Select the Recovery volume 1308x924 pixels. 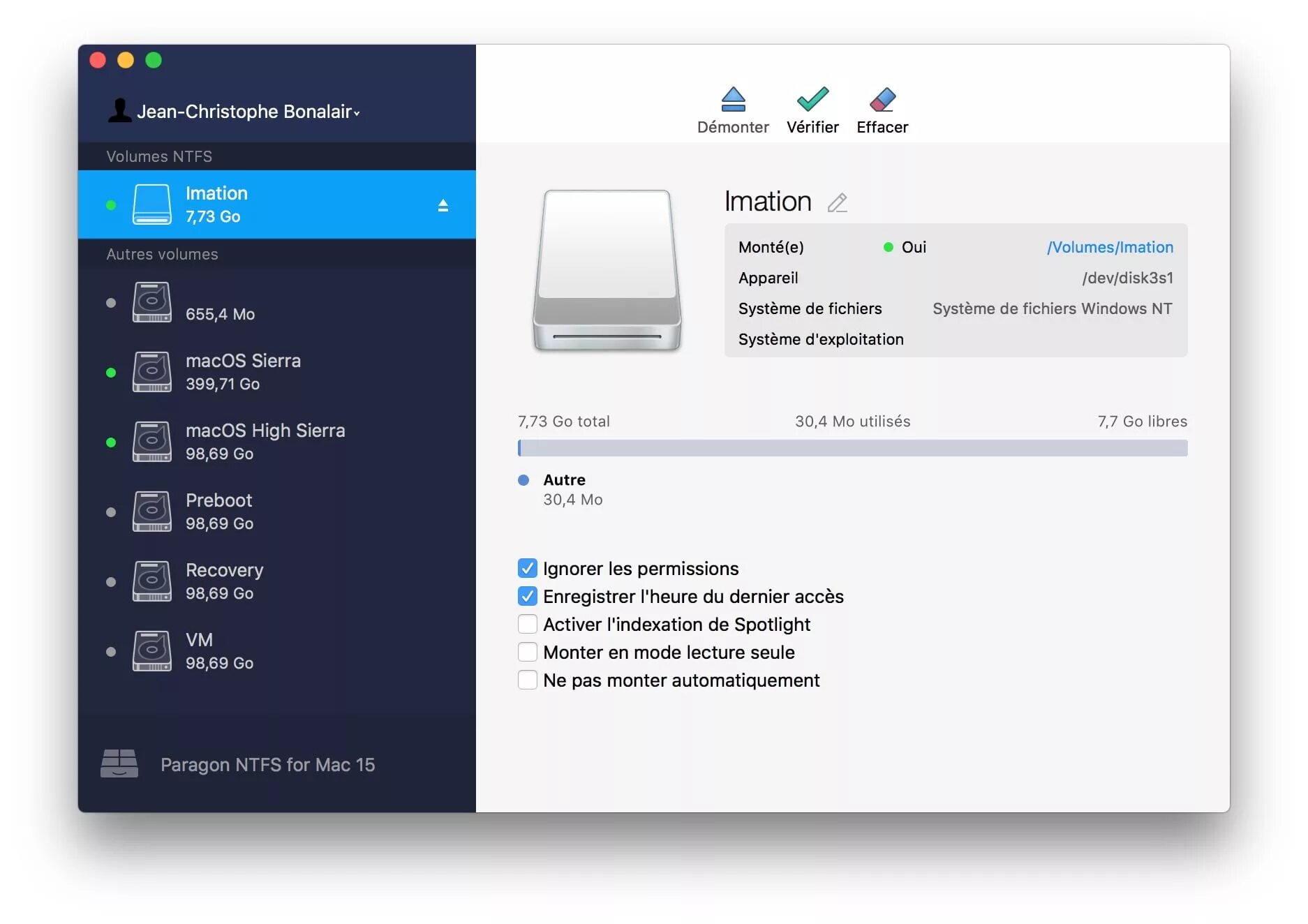277,581
